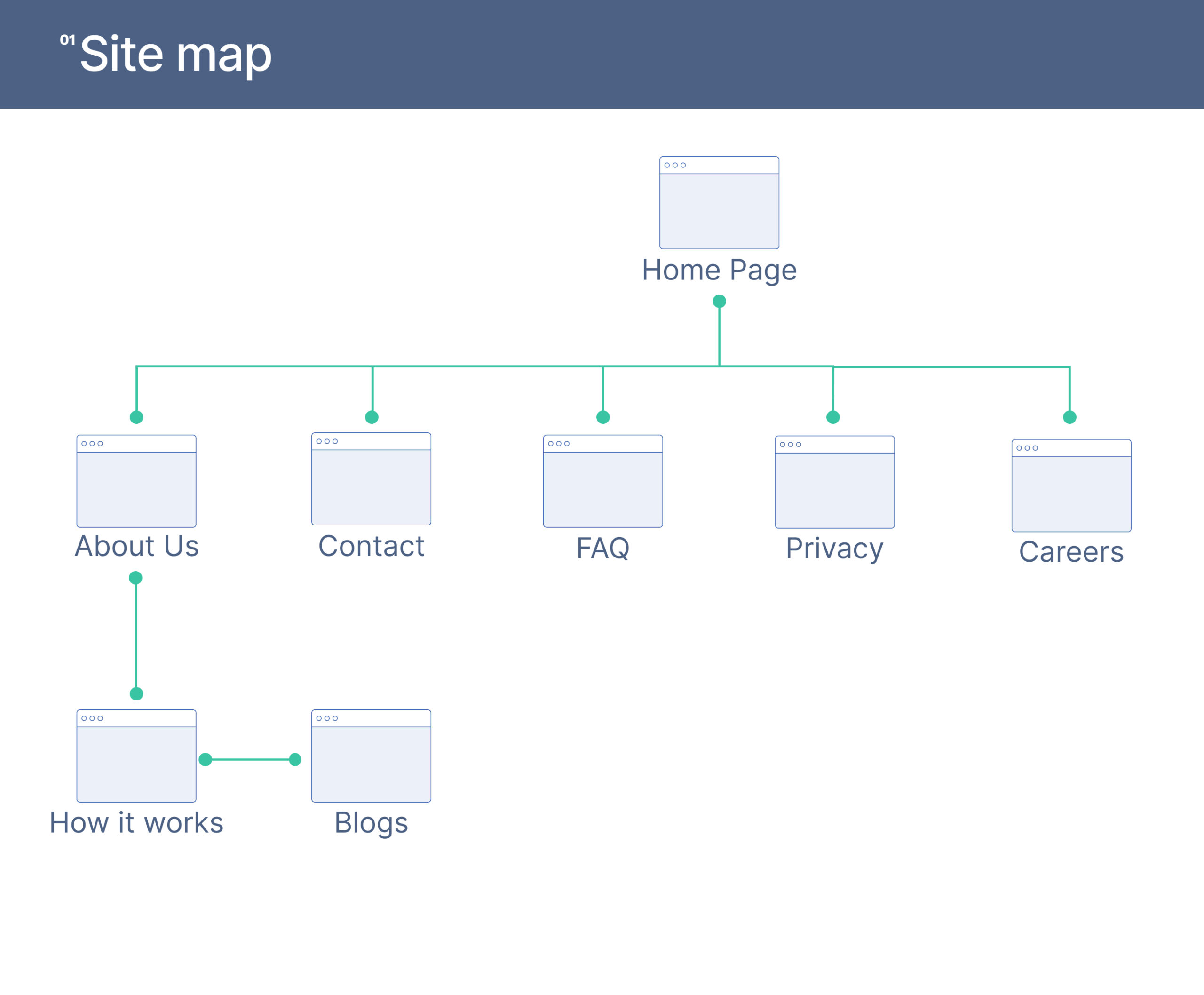The image size is (1204, 995).
Task: Click the Home Page window icon
Action: click(x=719, y=202)
